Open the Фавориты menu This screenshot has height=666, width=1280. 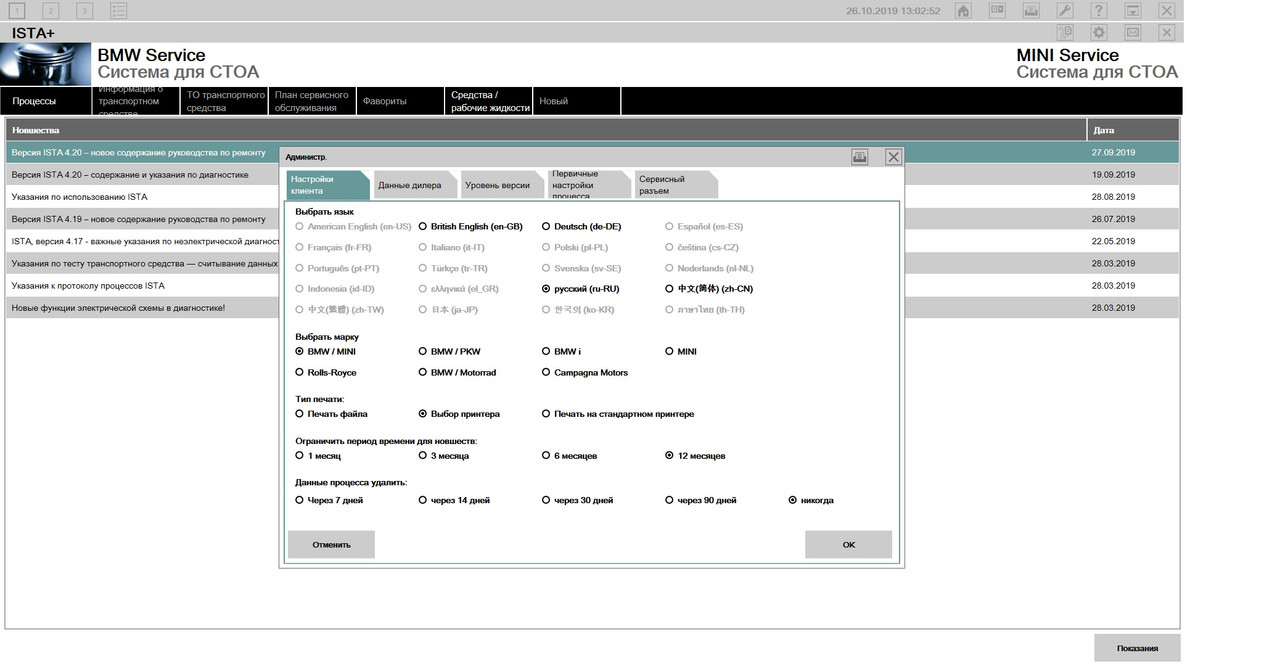tap(400, 101)
